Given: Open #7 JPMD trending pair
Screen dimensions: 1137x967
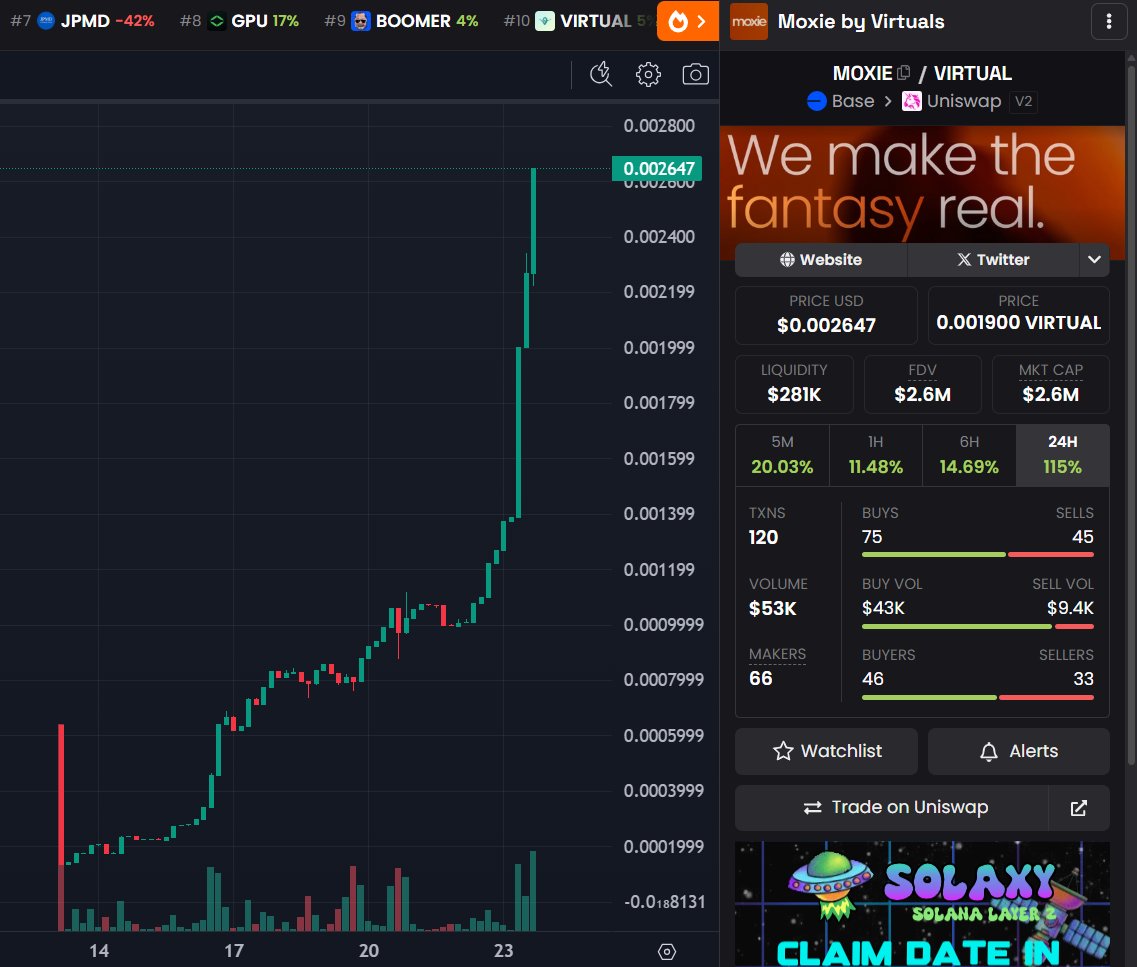Looking at the screenshot, I should tap(82, 21).
